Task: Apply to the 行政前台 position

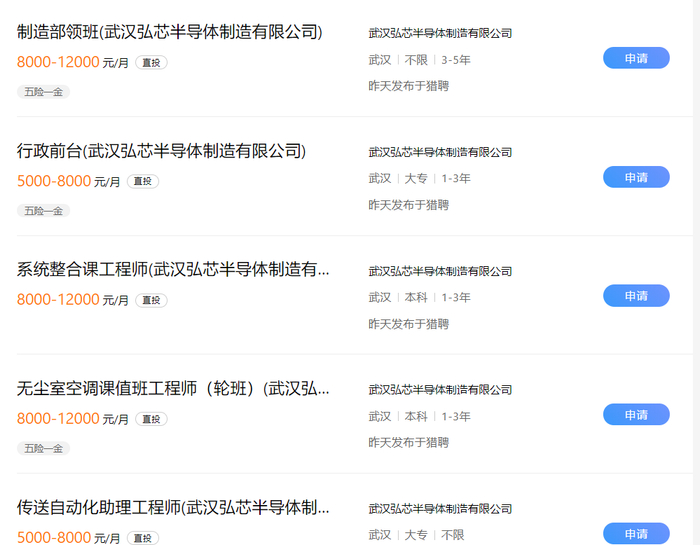Action: [636, 177]
